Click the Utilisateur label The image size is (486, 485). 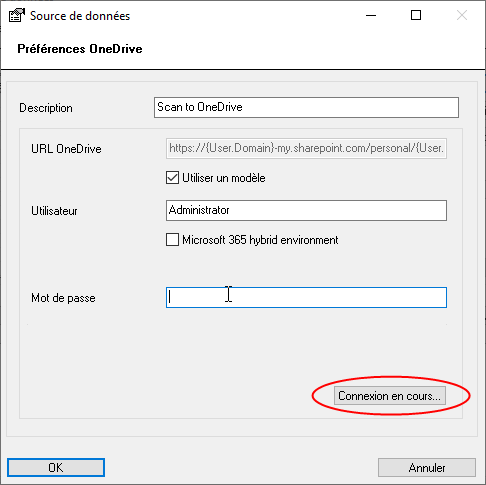point(54,211)
